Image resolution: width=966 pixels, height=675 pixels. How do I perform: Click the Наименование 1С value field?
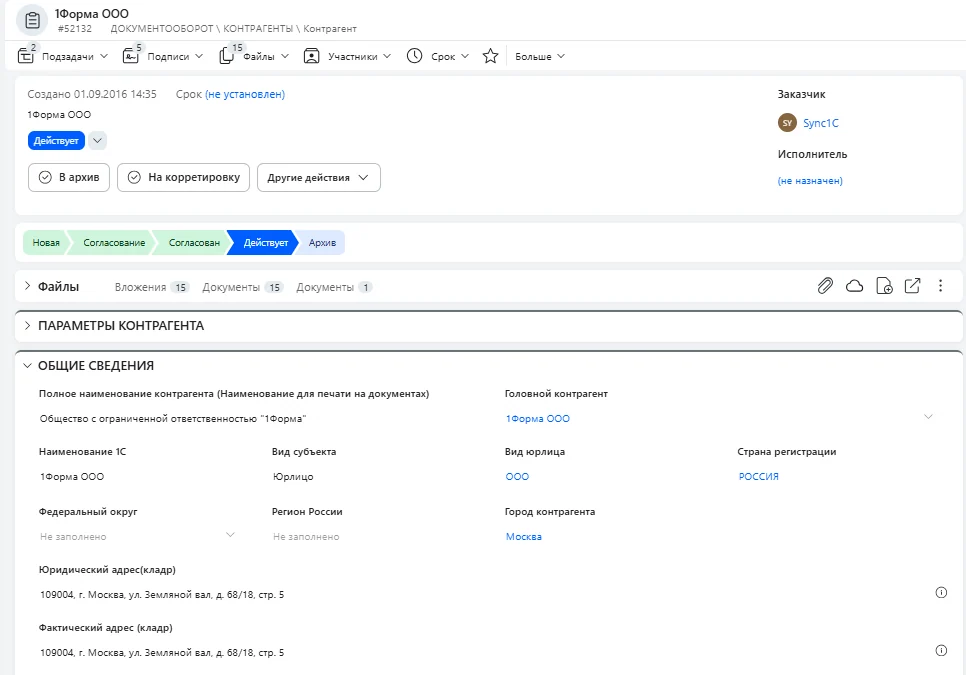(x=72, y=477)
